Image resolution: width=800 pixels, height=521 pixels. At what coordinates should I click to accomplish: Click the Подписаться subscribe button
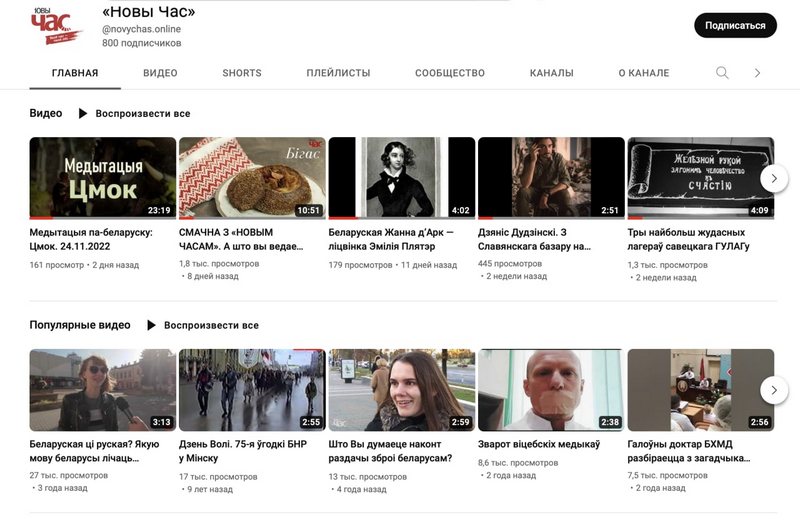[735, 26]
